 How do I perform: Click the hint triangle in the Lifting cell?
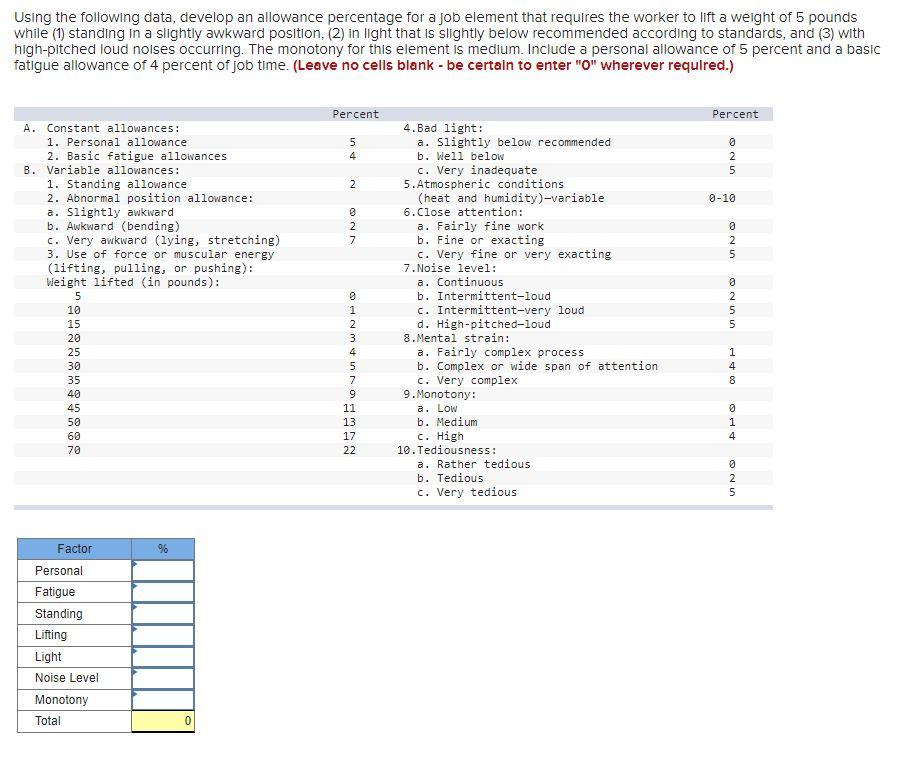(x=135, y=630)
